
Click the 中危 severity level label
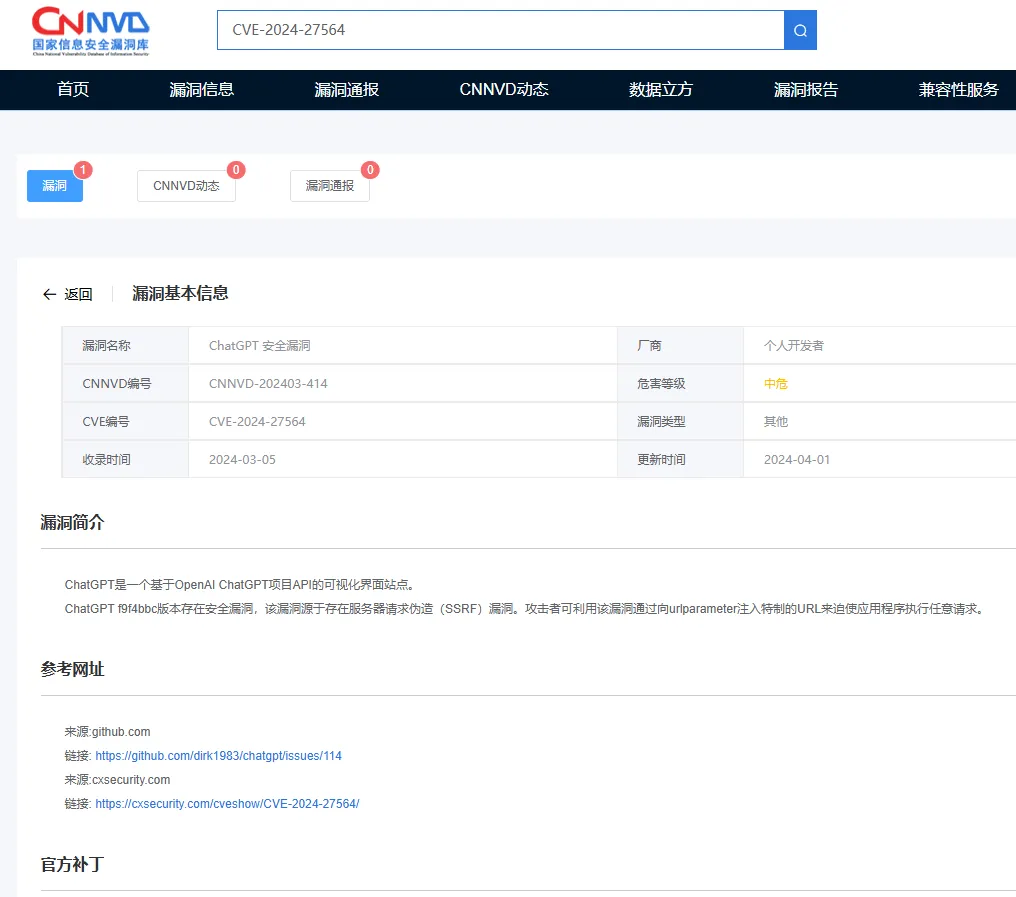[776, 384]
